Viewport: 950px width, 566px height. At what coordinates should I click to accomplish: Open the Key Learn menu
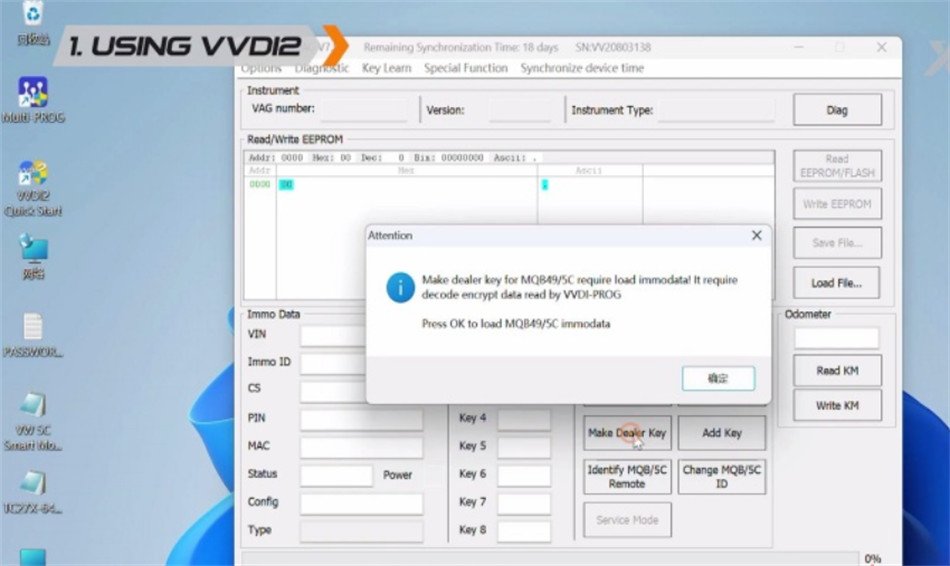coord(386,68)
